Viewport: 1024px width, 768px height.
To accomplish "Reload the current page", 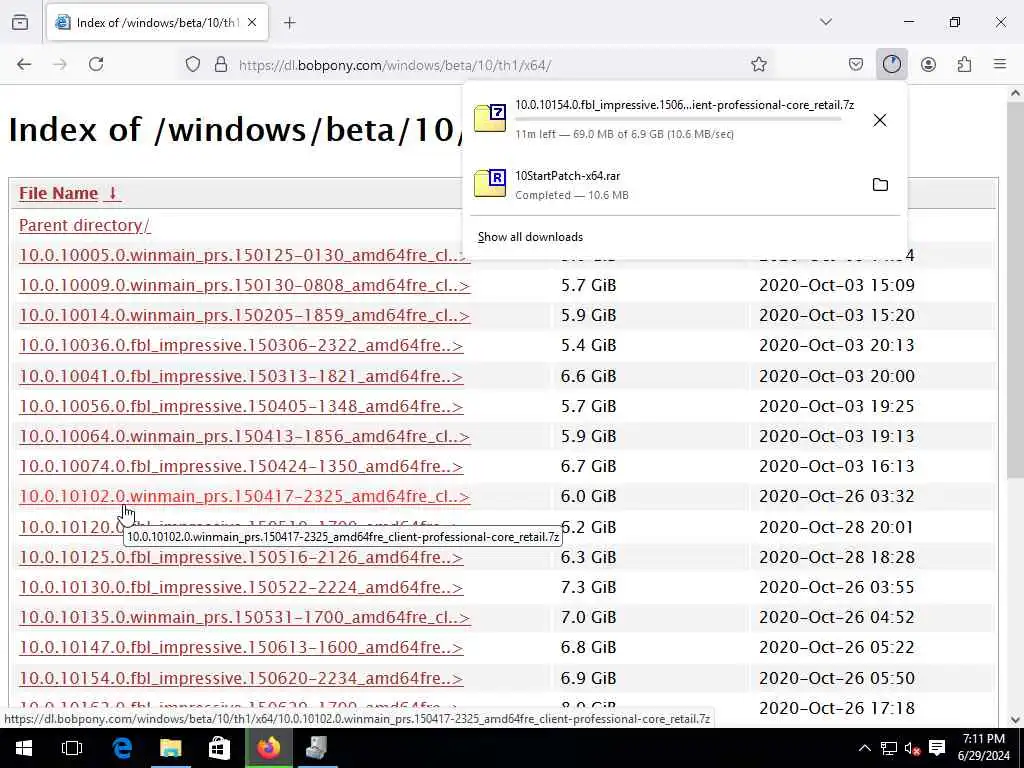I will pyautogui.click(x=96, y=64).
